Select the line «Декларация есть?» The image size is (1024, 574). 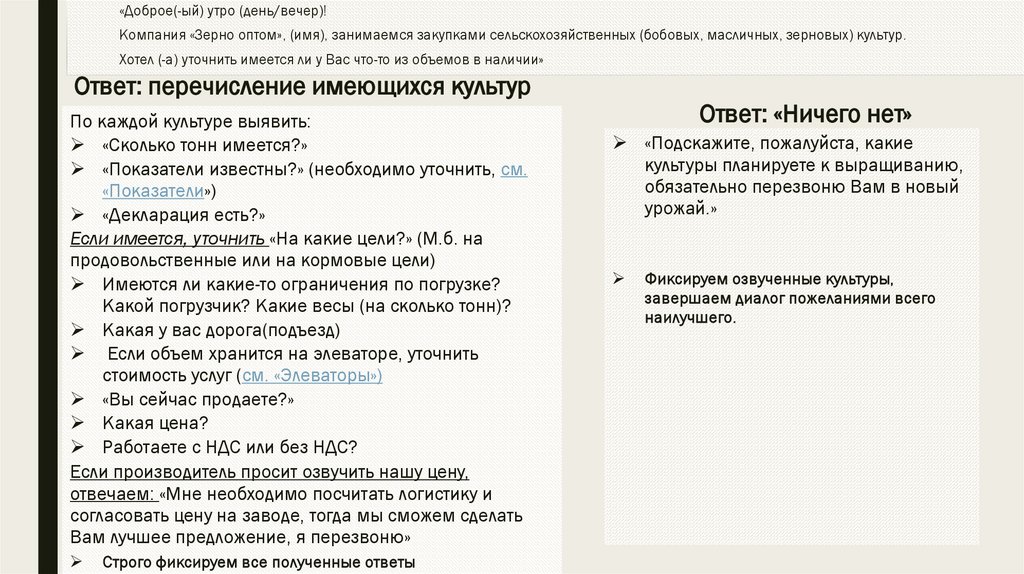click(x=184, y=215)
